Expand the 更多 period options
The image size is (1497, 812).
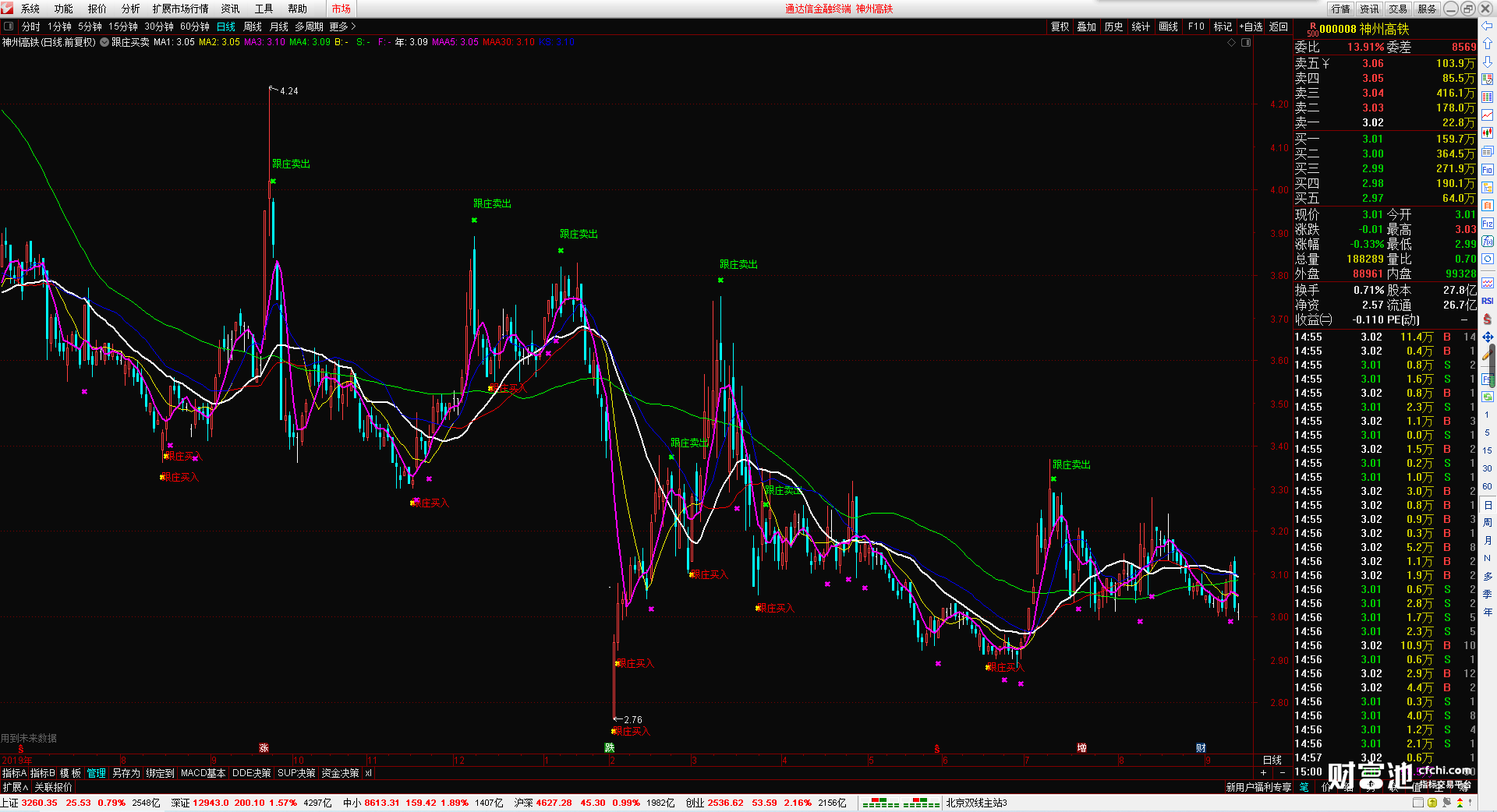(342, 26)
